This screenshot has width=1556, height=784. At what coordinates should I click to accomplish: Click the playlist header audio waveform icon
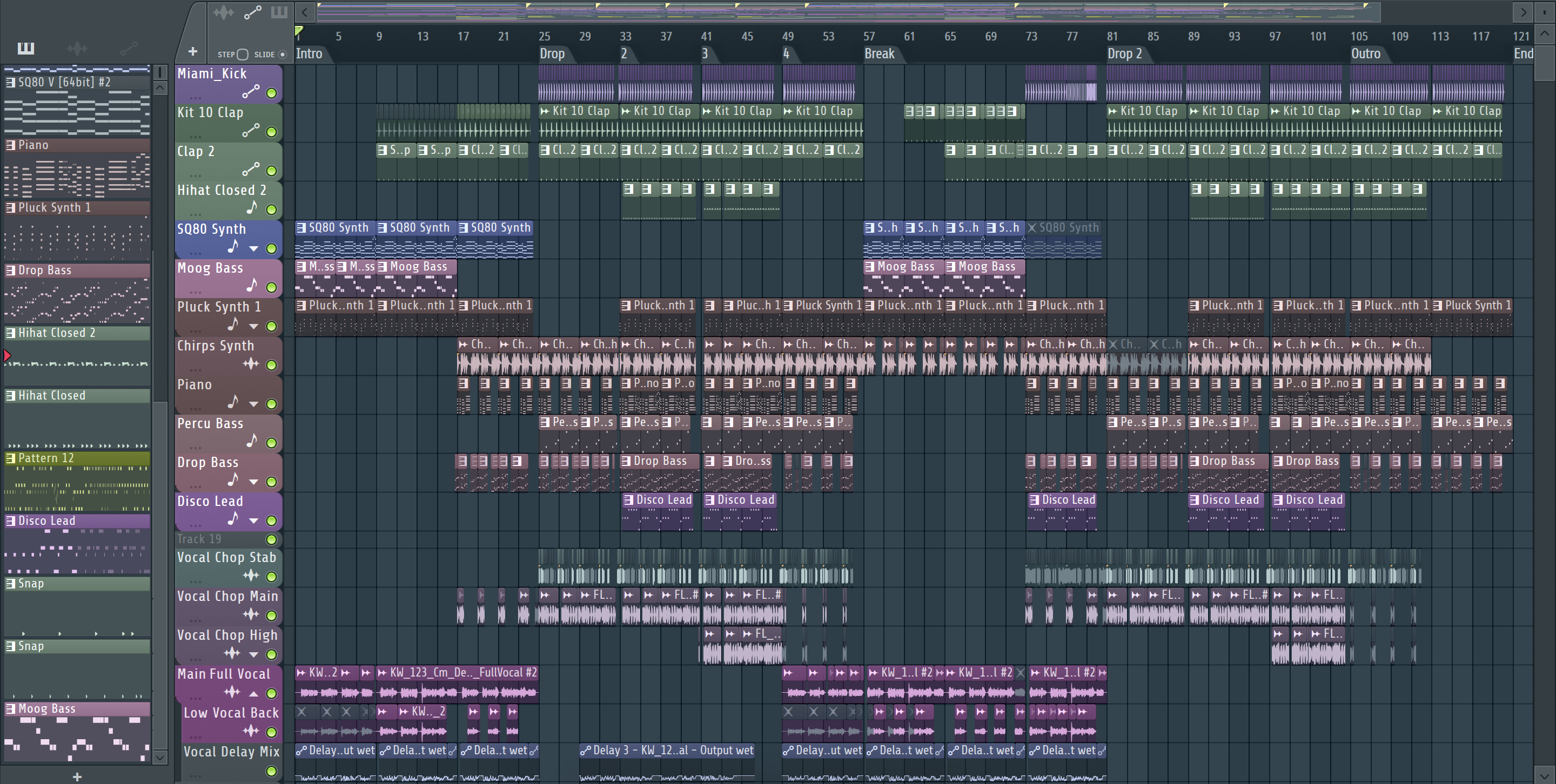(224, 12)
